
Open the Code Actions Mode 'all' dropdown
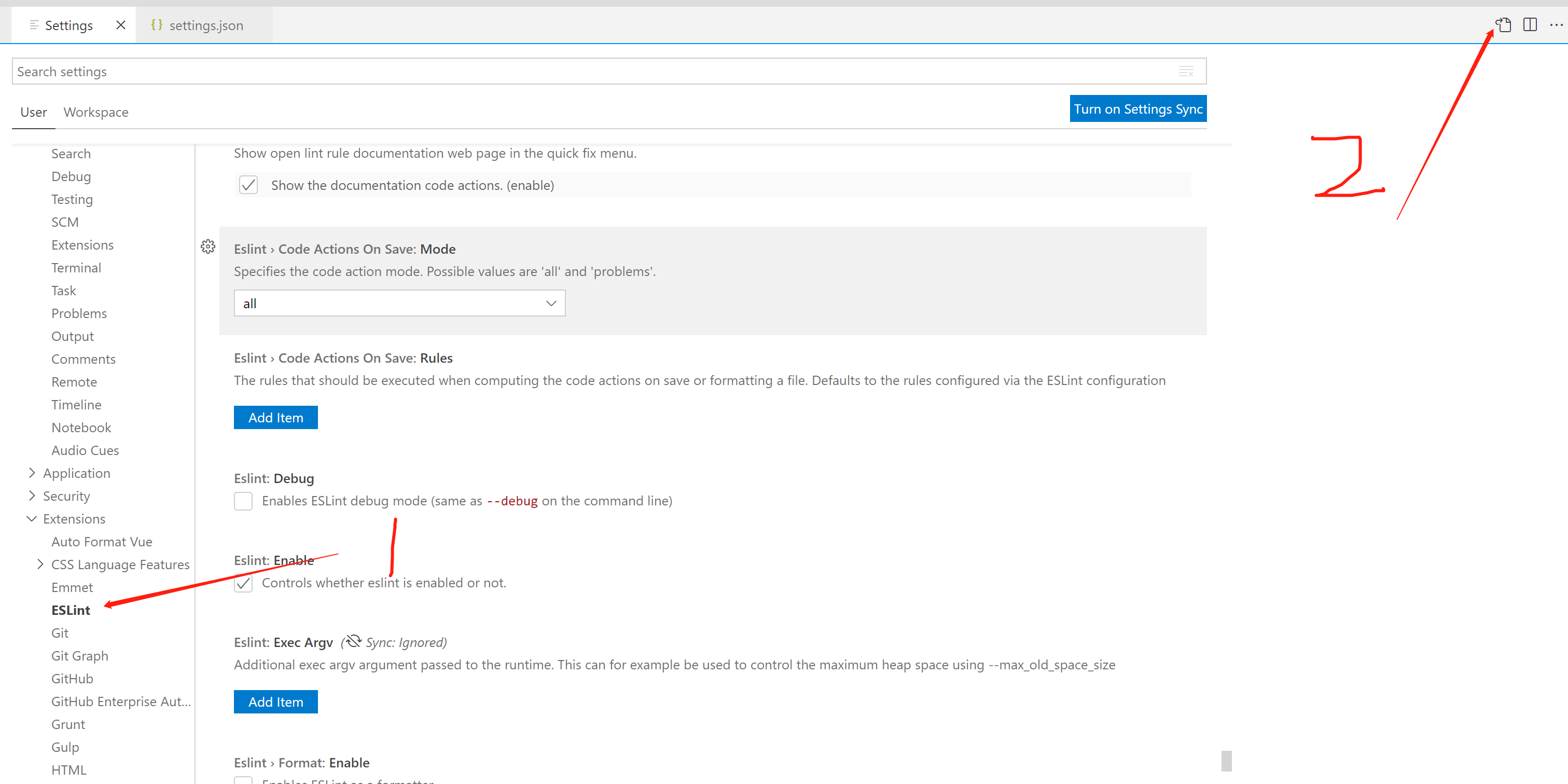point(399,303)
